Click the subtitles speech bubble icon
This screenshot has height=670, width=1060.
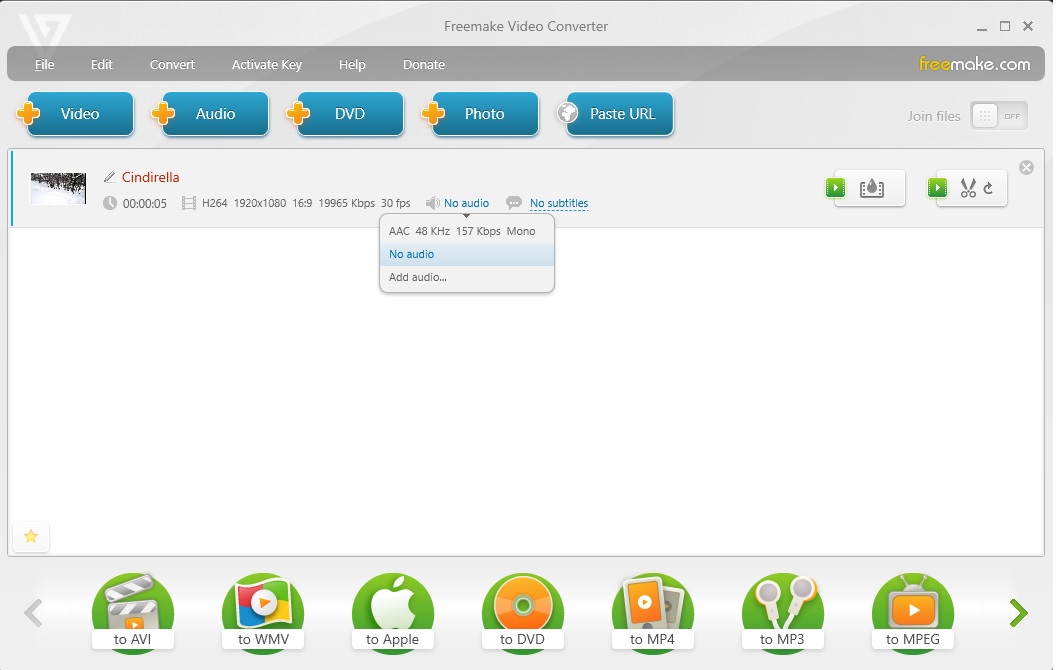[514, 202]
